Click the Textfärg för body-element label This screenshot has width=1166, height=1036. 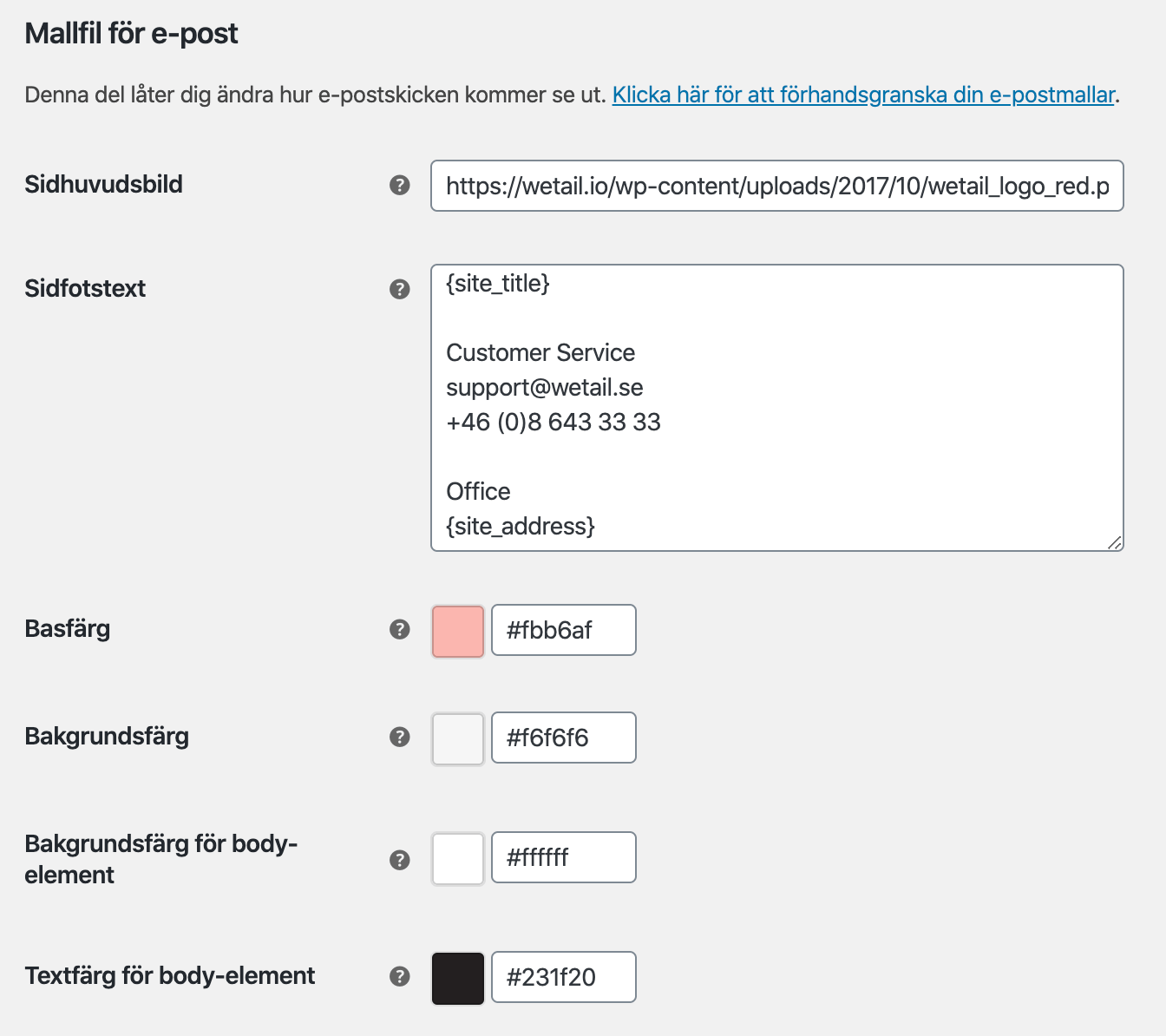coord(169,975)
